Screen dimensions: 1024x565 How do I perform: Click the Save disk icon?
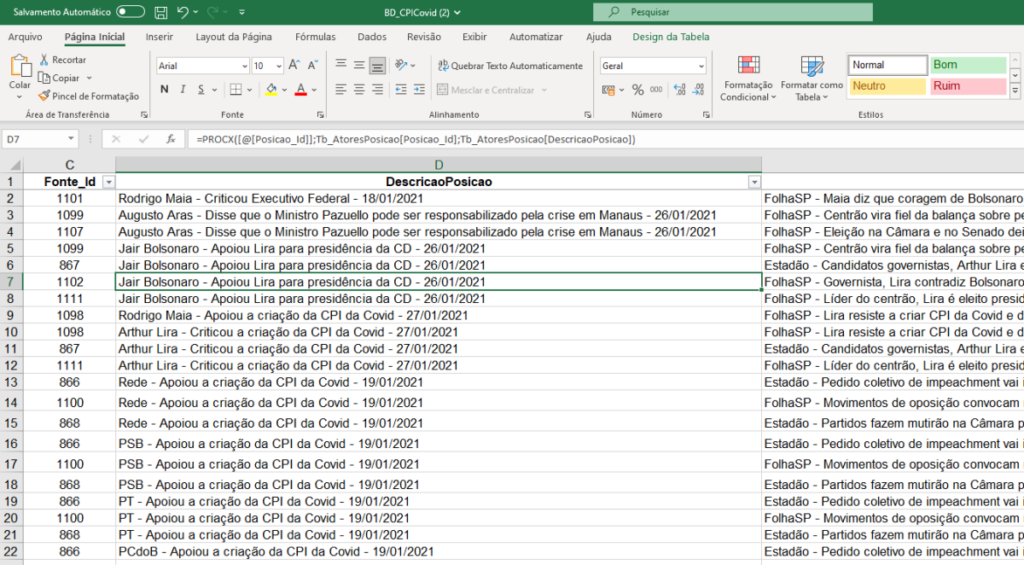[x=162, y=12]
